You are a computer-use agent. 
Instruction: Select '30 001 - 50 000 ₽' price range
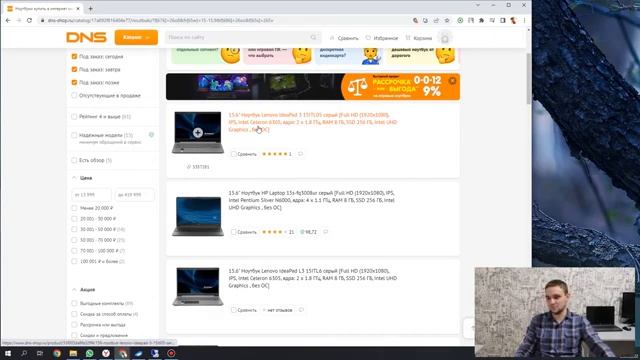click(x=74, y=229)
